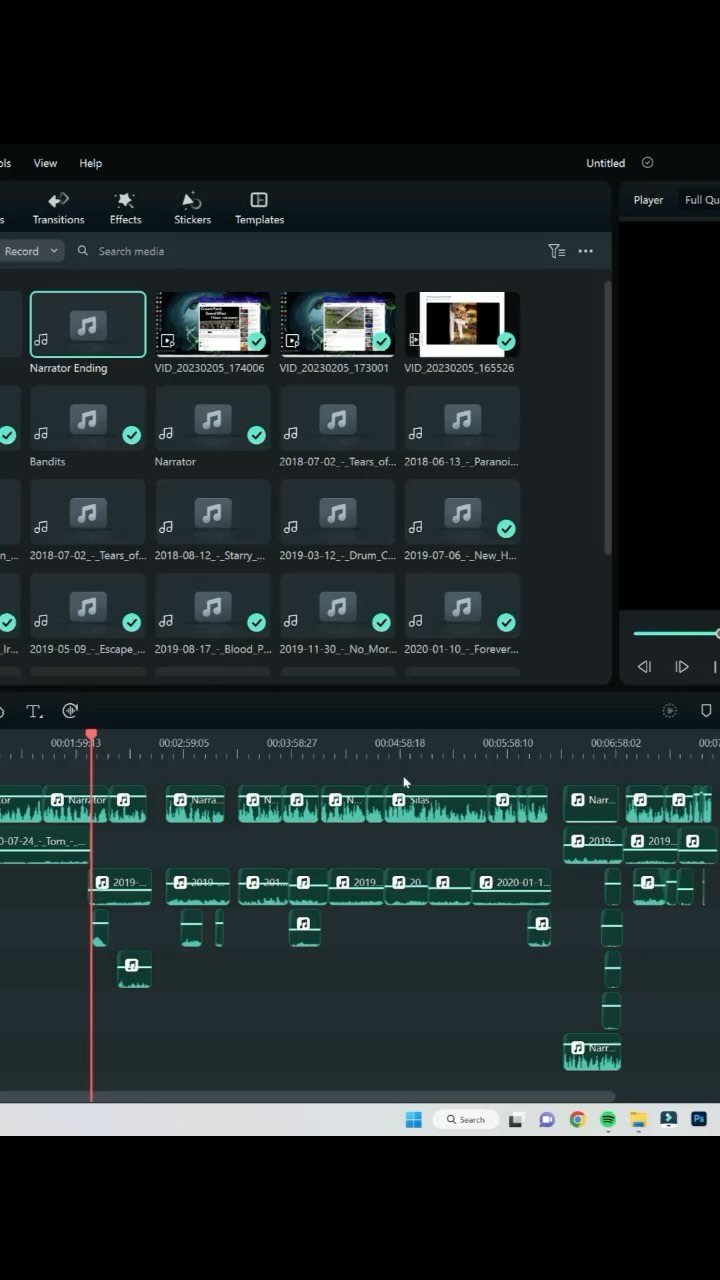
Task: Click the used checkmark on VID_20230205_174006
Action: point(257,341)
